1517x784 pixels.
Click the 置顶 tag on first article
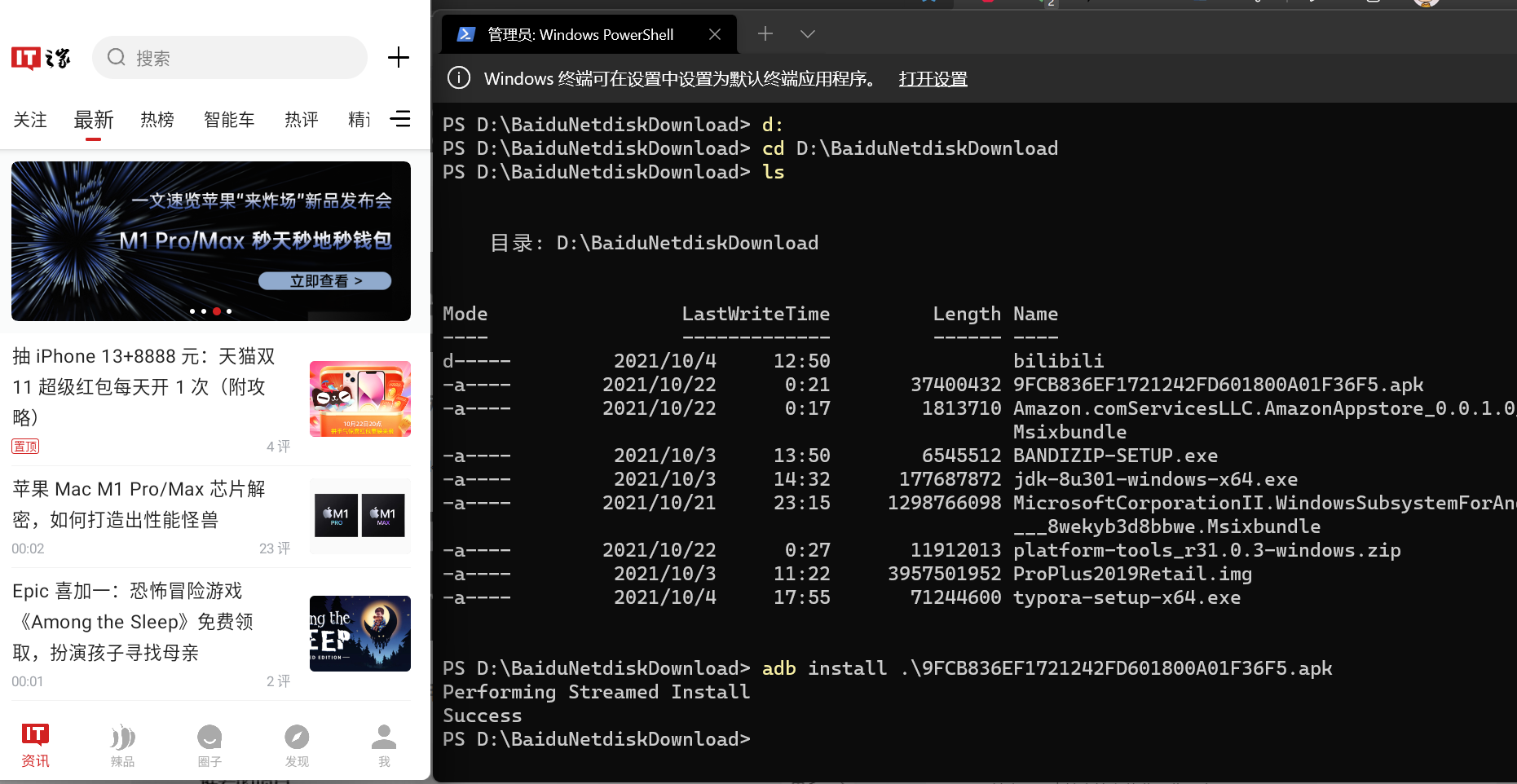(25, 446)
